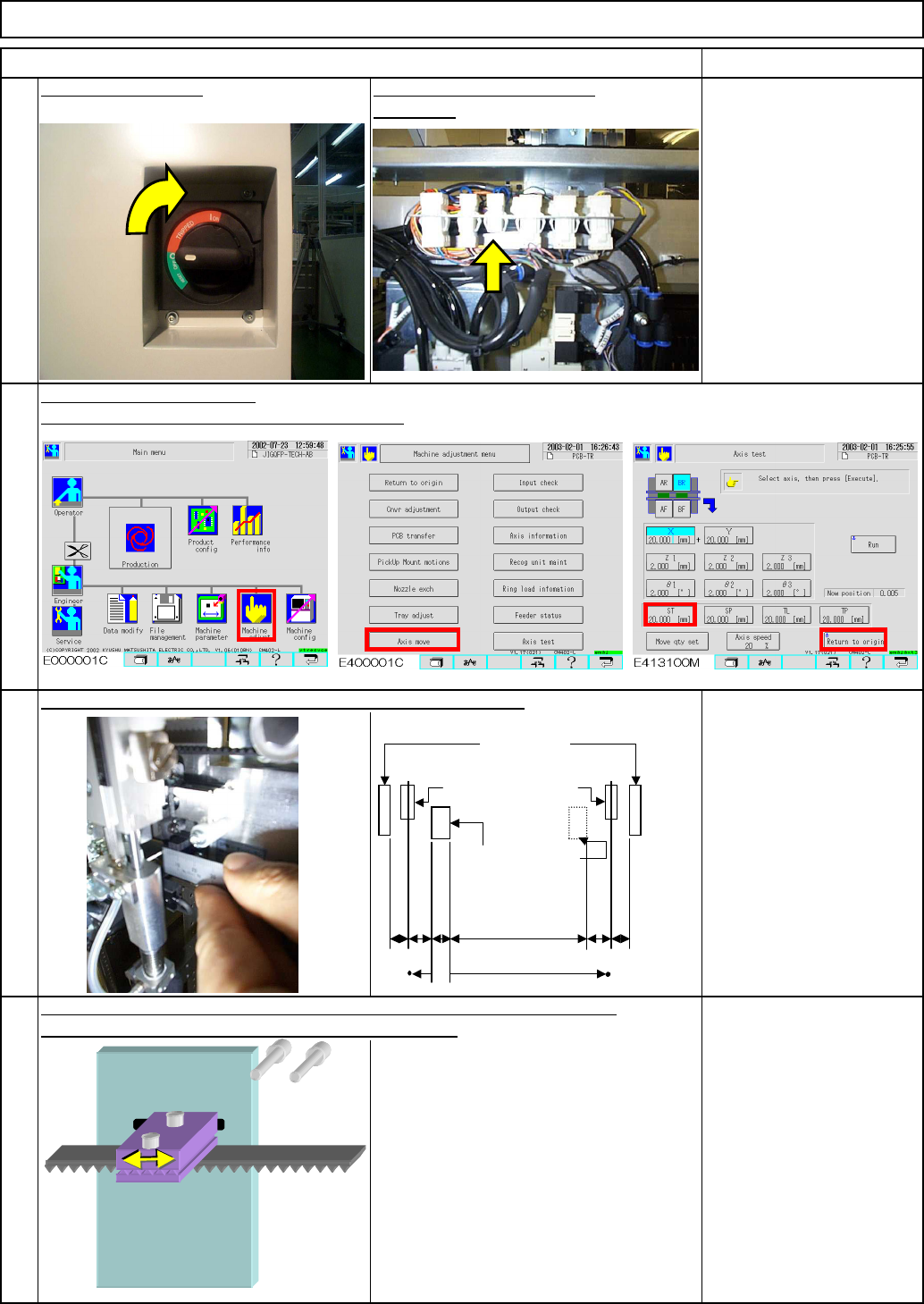Screen dimensions: 924x1304
Task: Open the Service icon in Main menu
Action: [67, 621]
